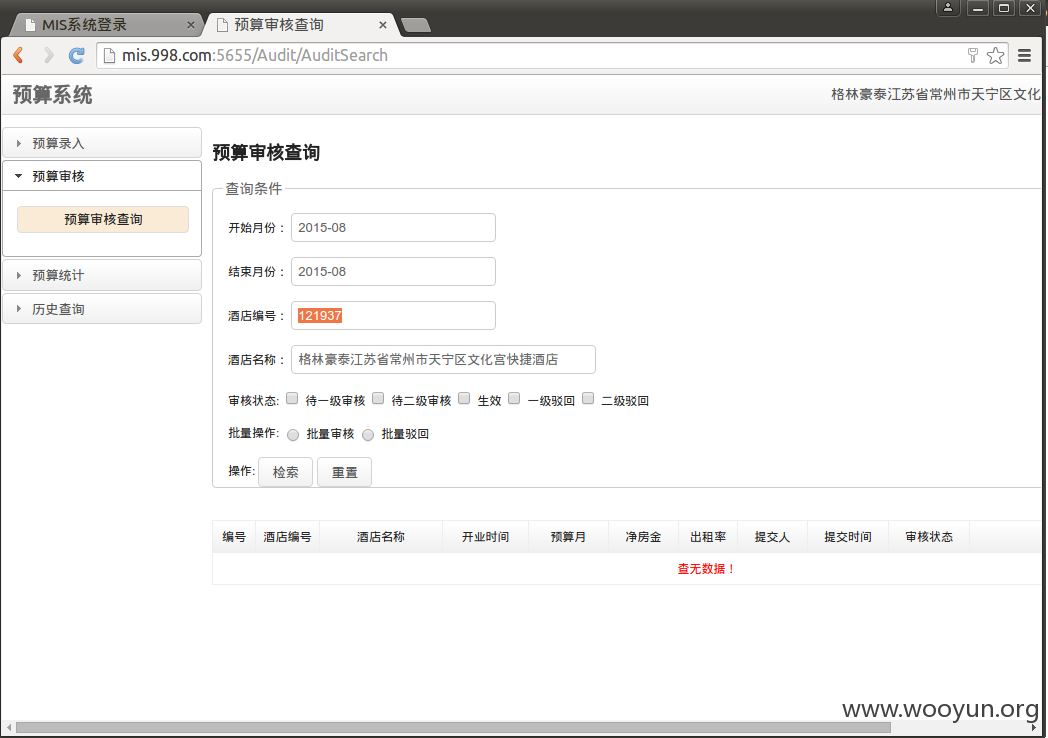Reload the page with refresh icon

tap(76, 55)
